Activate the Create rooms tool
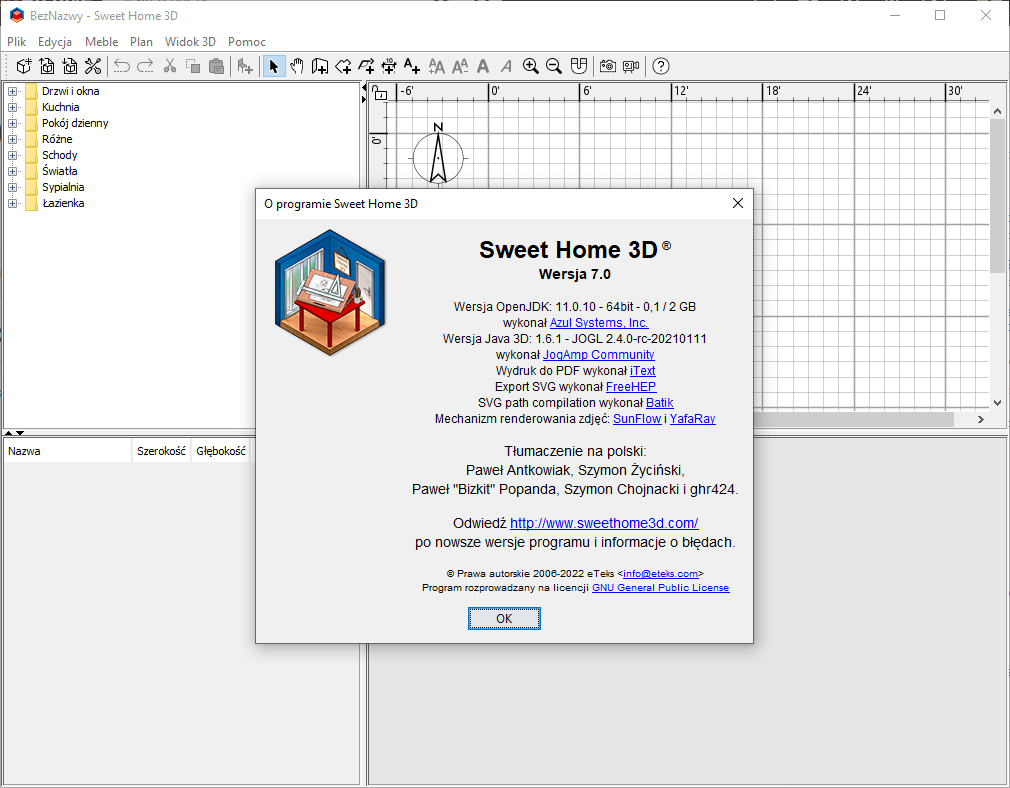The image size is (1010, 788). pos(343,66)
